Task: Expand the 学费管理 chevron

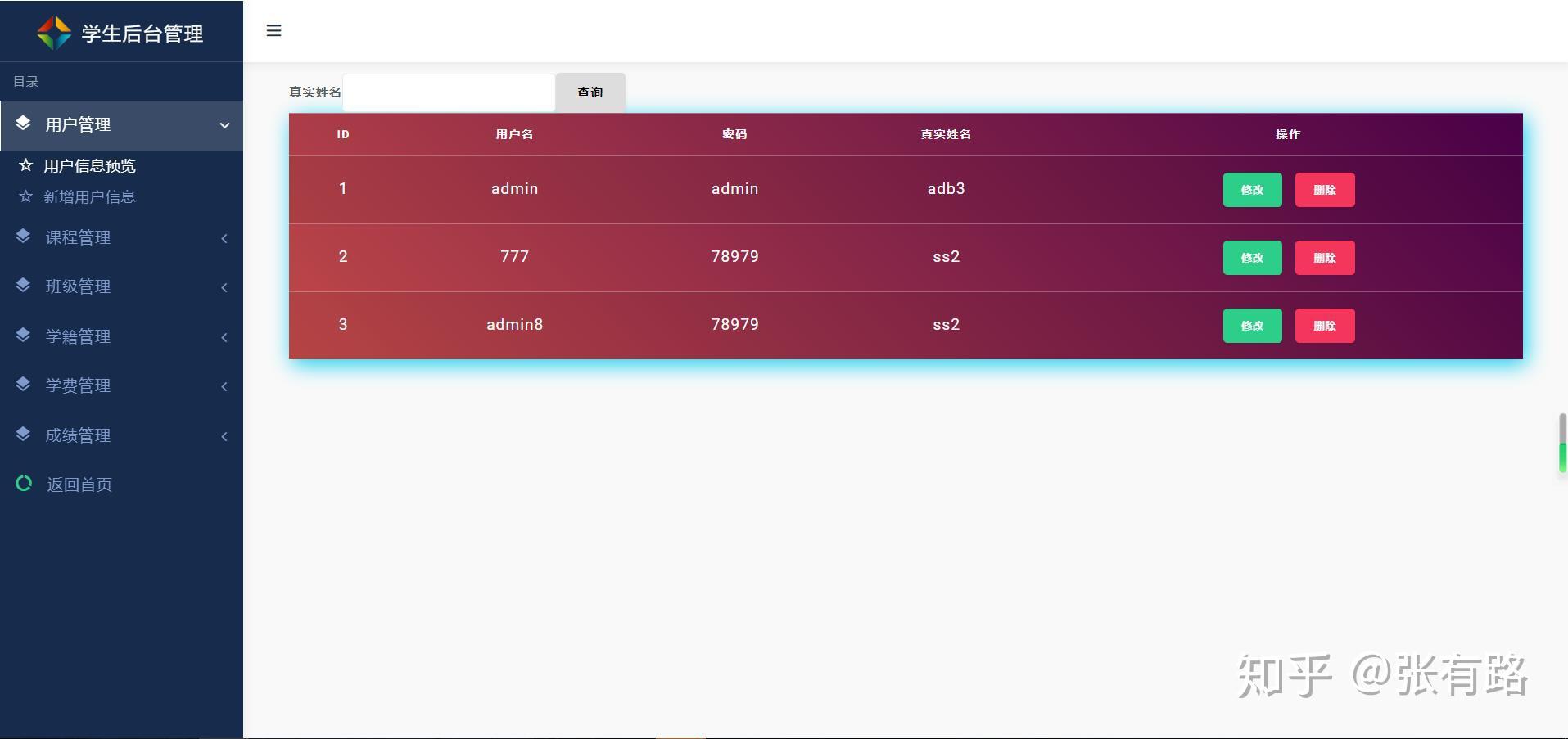Action: [x=224, y=386]
